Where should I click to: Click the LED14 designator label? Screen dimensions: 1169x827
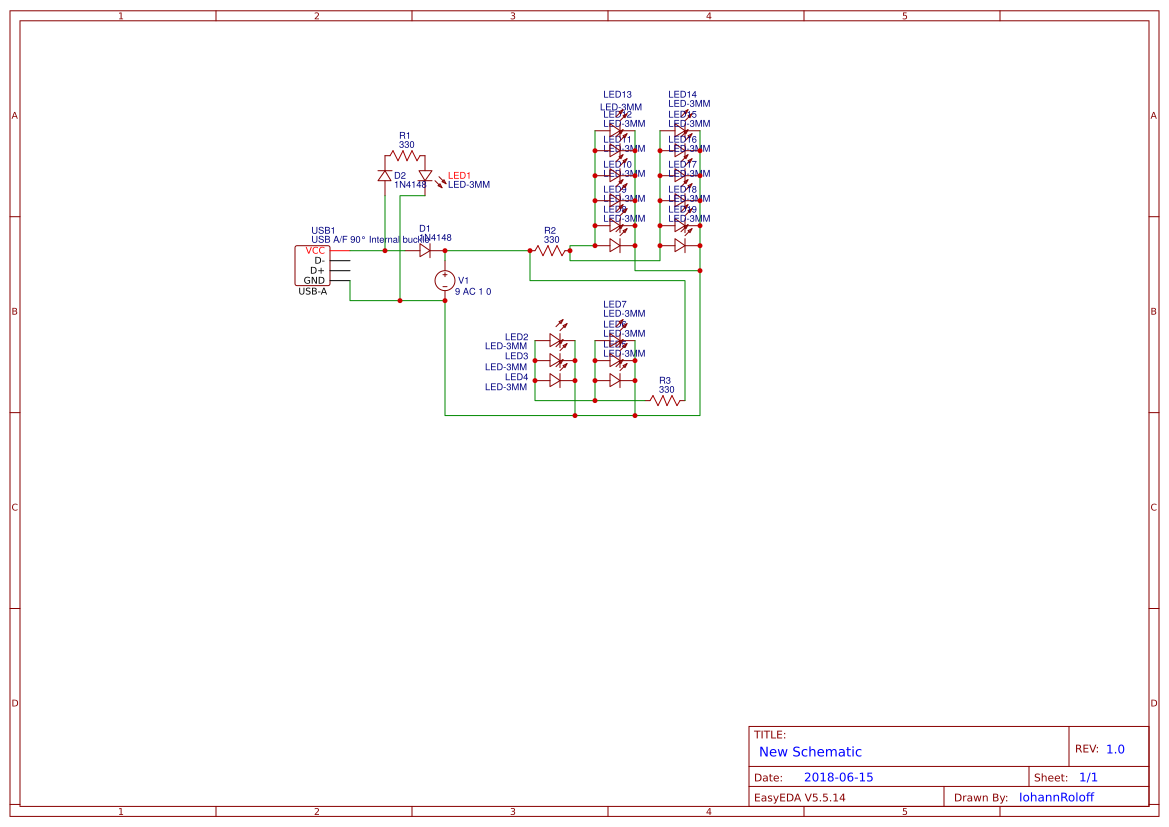683,94
